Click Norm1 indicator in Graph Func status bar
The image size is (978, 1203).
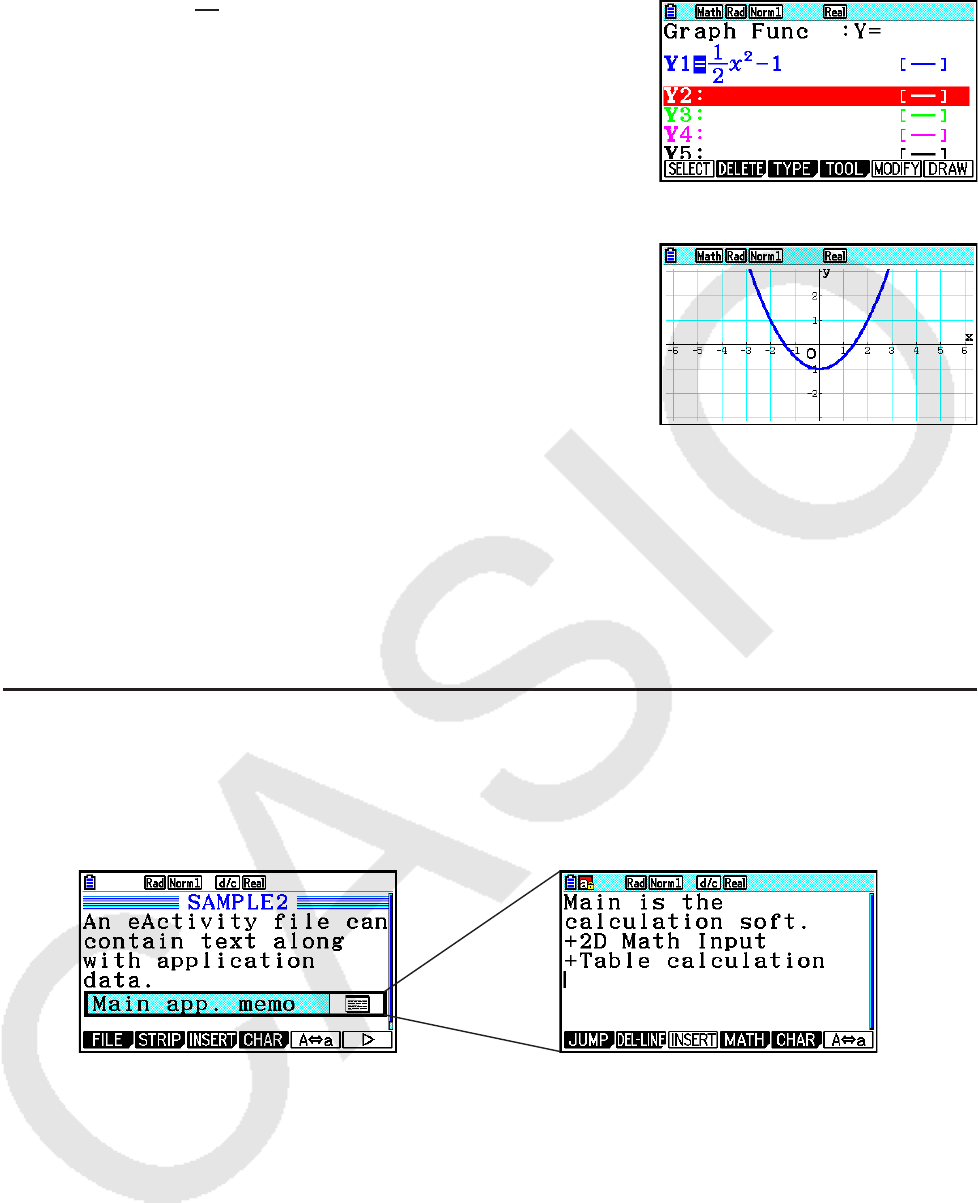(x=765, y=12)
